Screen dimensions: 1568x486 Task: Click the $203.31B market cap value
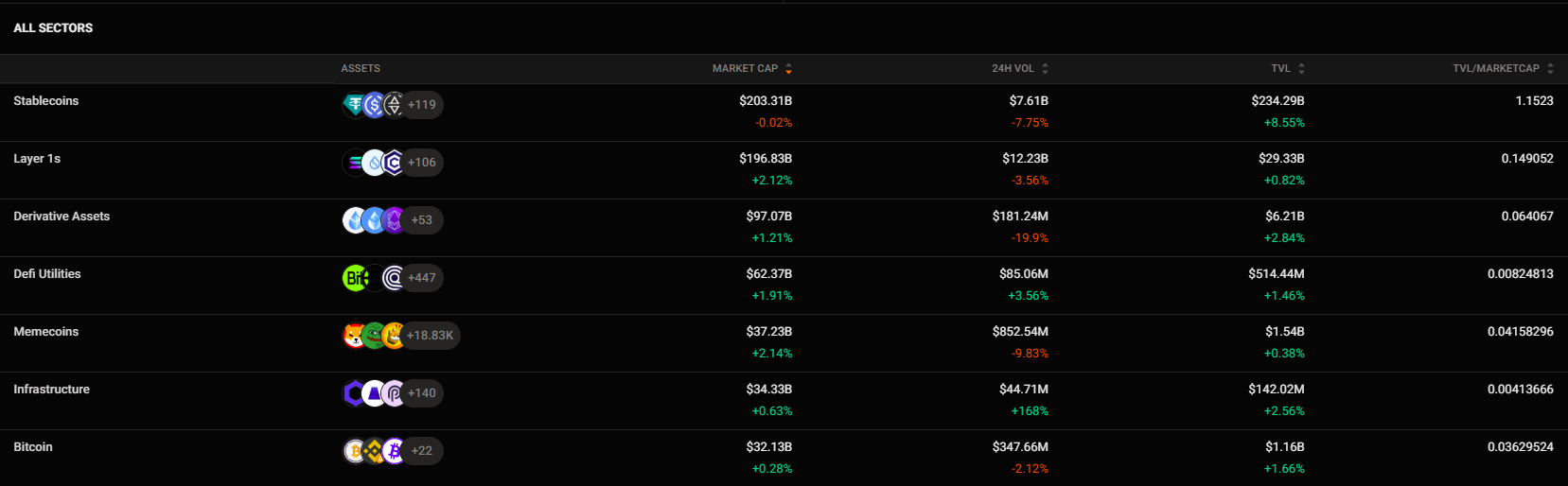766,101
